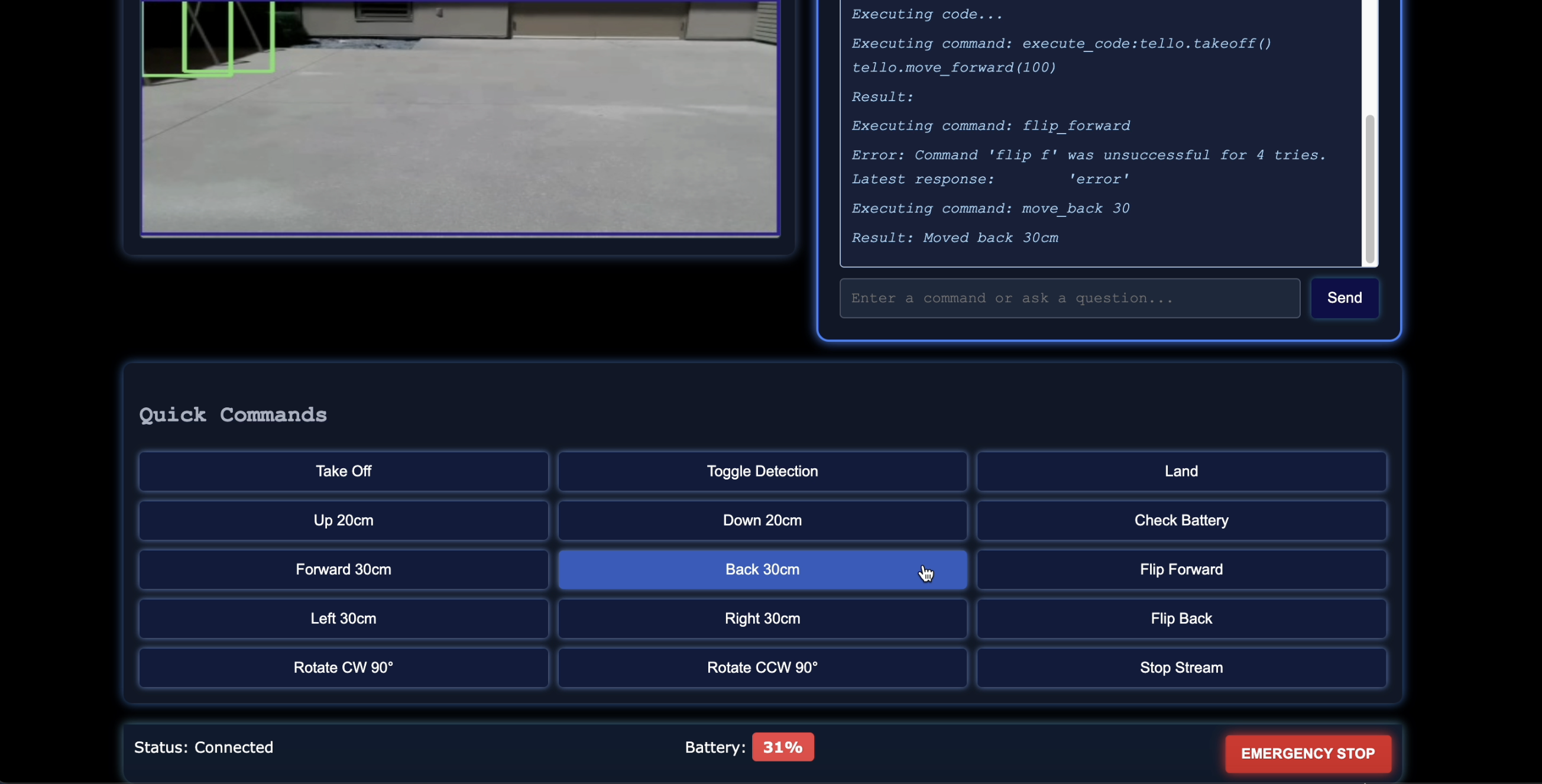Hit the red EMERGENCY STOP button
1542x784 pixels.
tap(1307, 753)
